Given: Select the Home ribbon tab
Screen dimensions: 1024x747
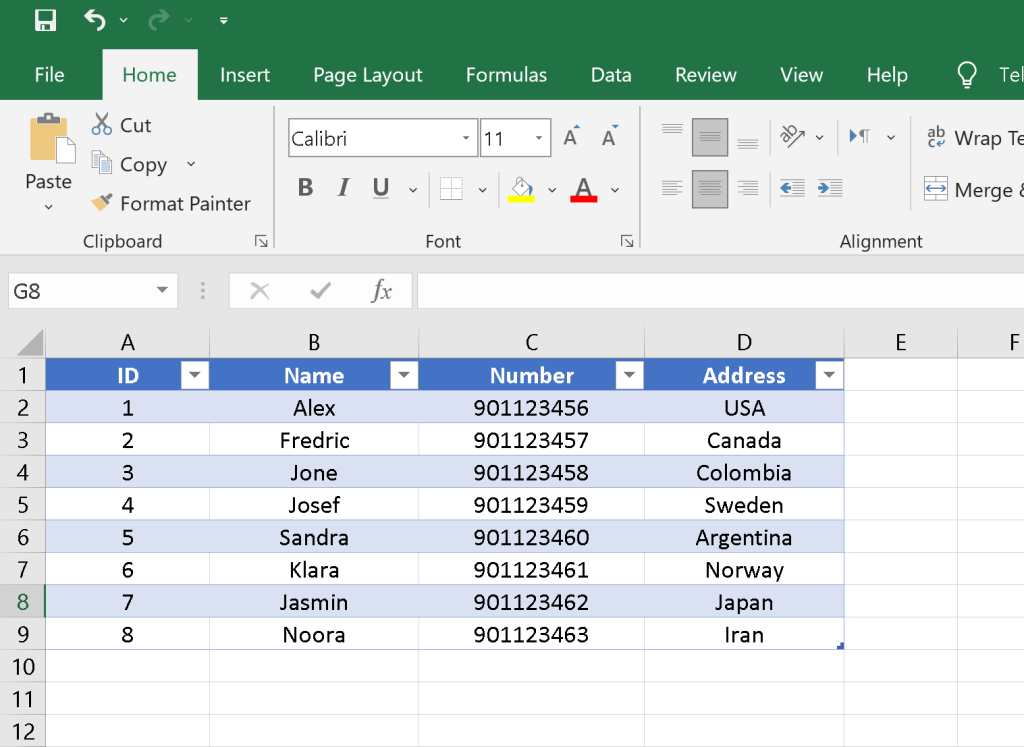Looking at the screenshot, I should [x=150, y=75].
